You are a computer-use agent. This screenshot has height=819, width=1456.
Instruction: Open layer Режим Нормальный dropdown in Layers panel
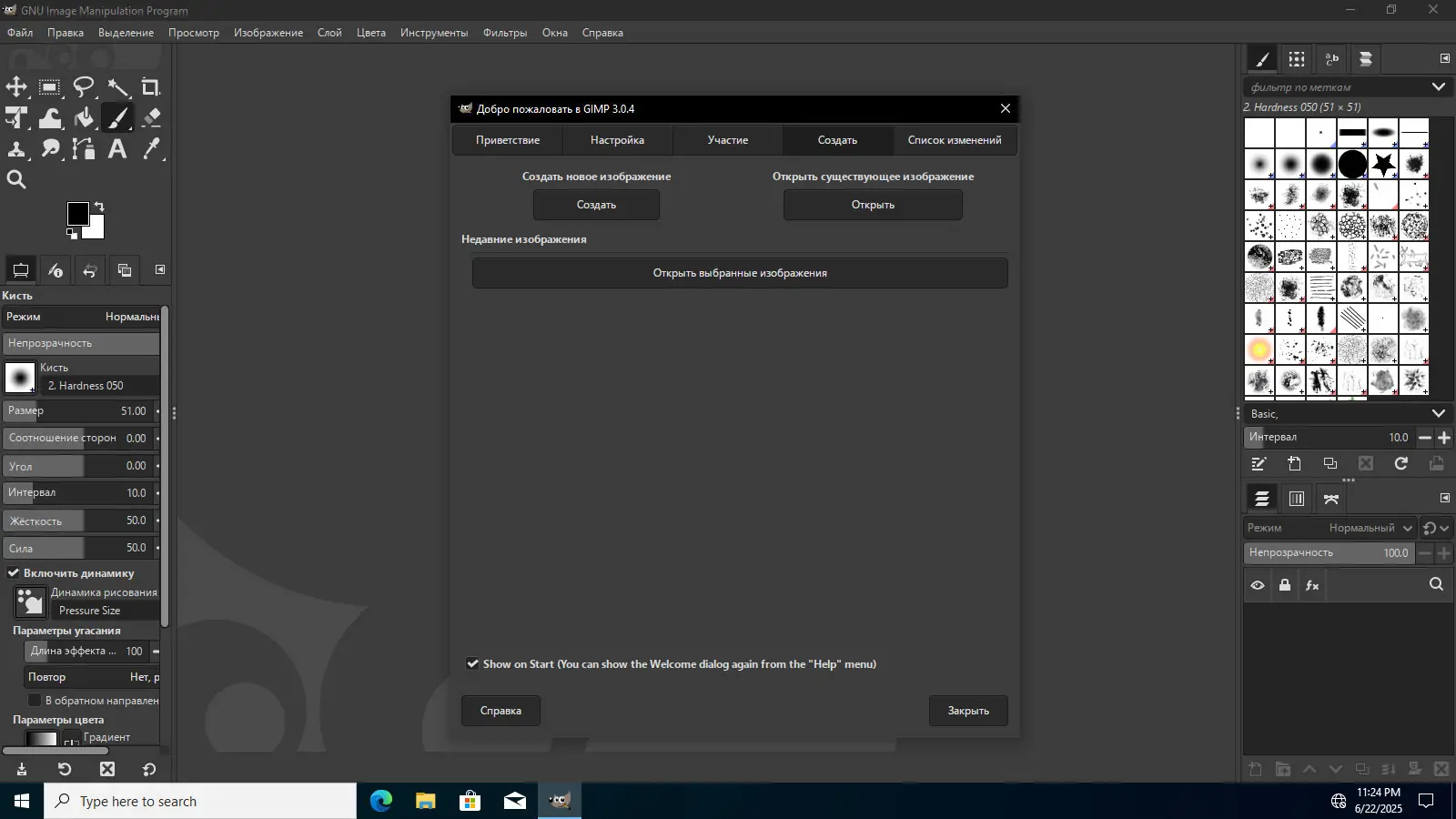tap(1330, 528)
